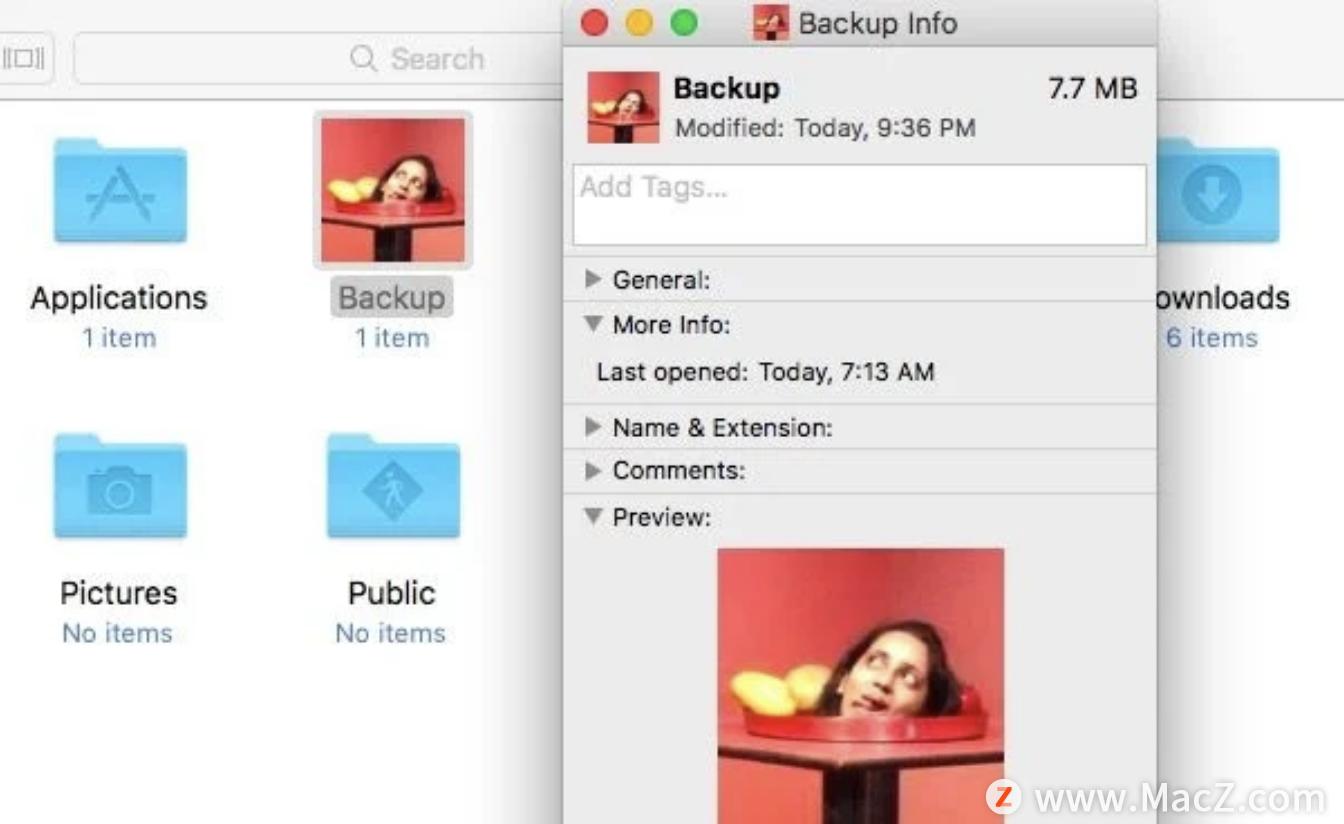
Task: Open the Downloads folder icon
Action: (x=1218, y=192)
